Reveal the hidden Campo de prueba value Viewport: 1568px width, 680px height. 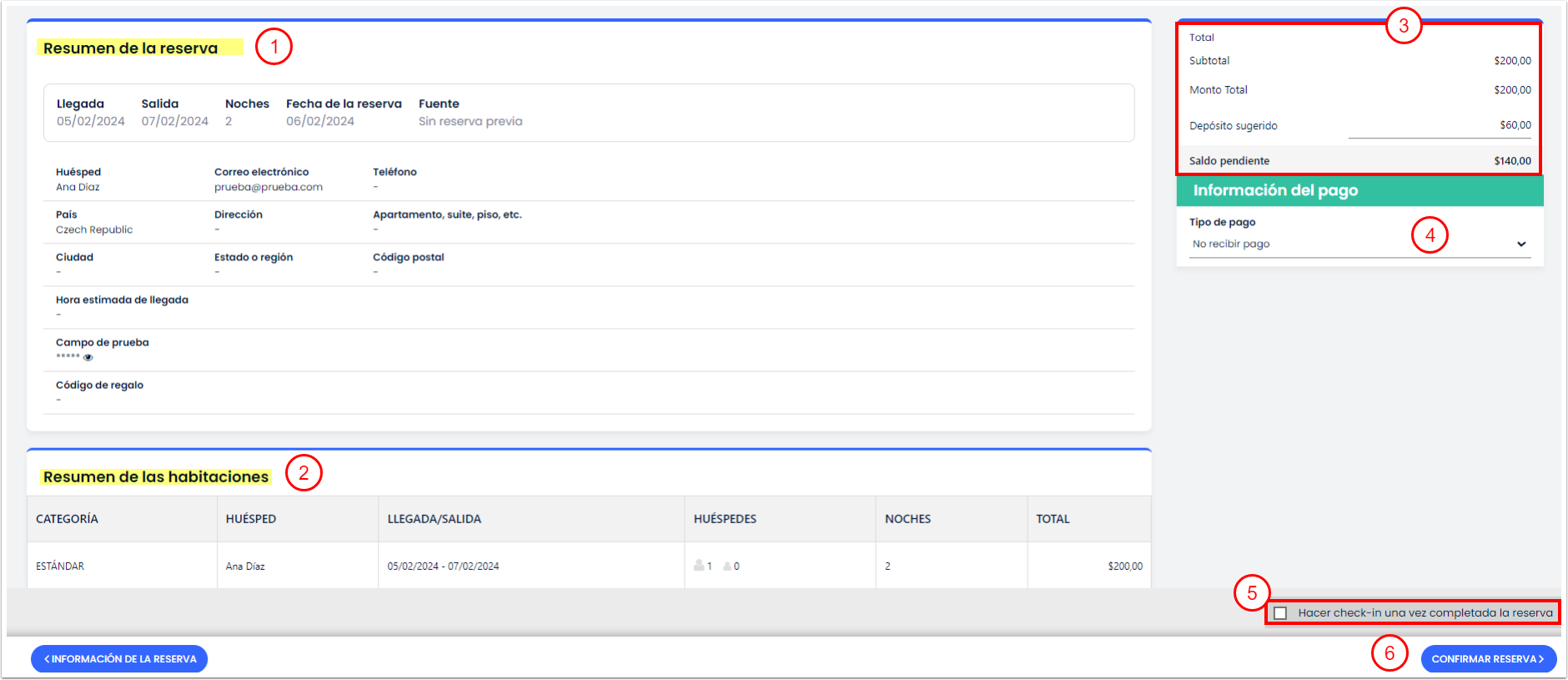point(88,357)
